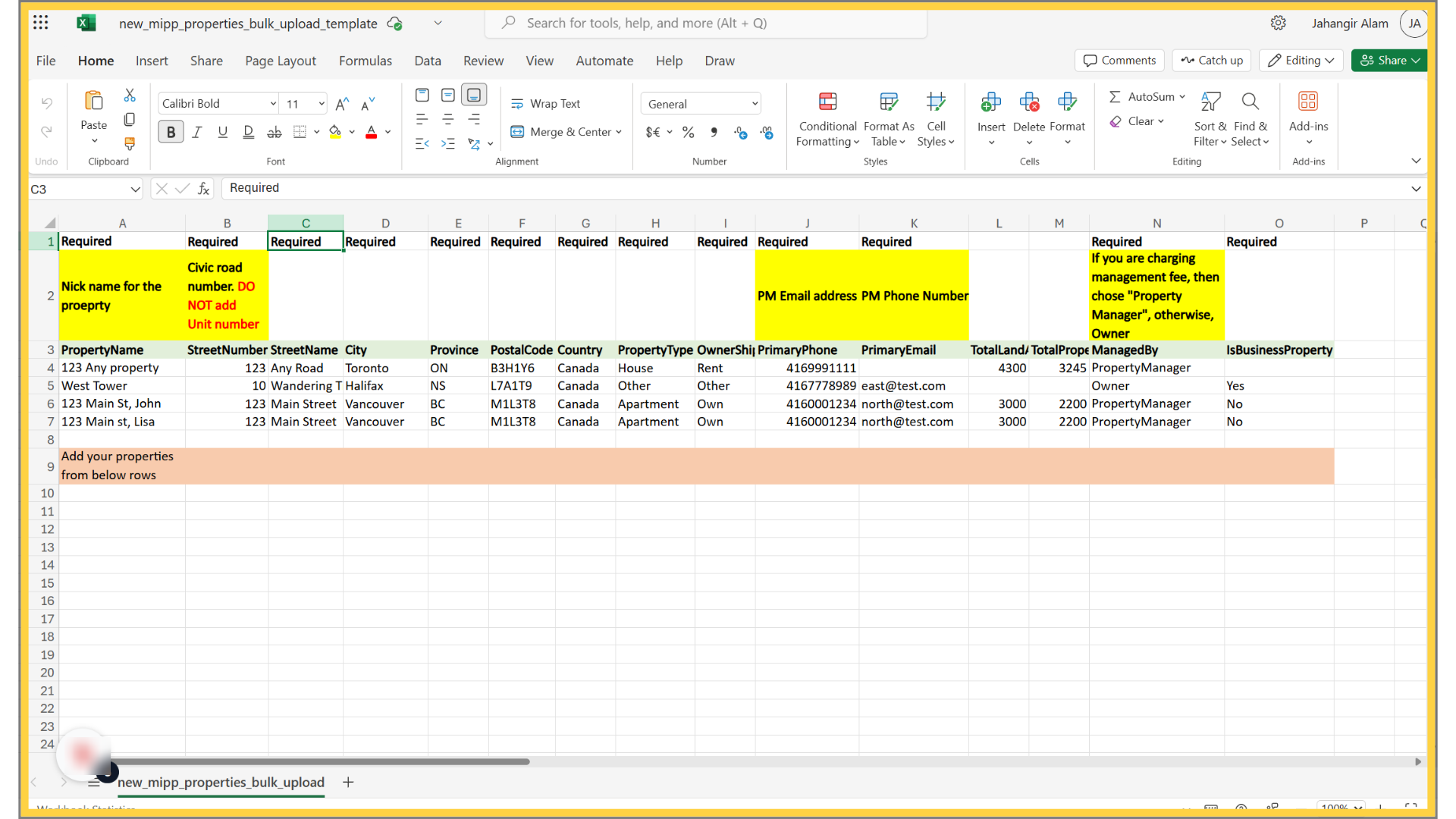Expand the AutoSum dropdown arrow

1182,96
